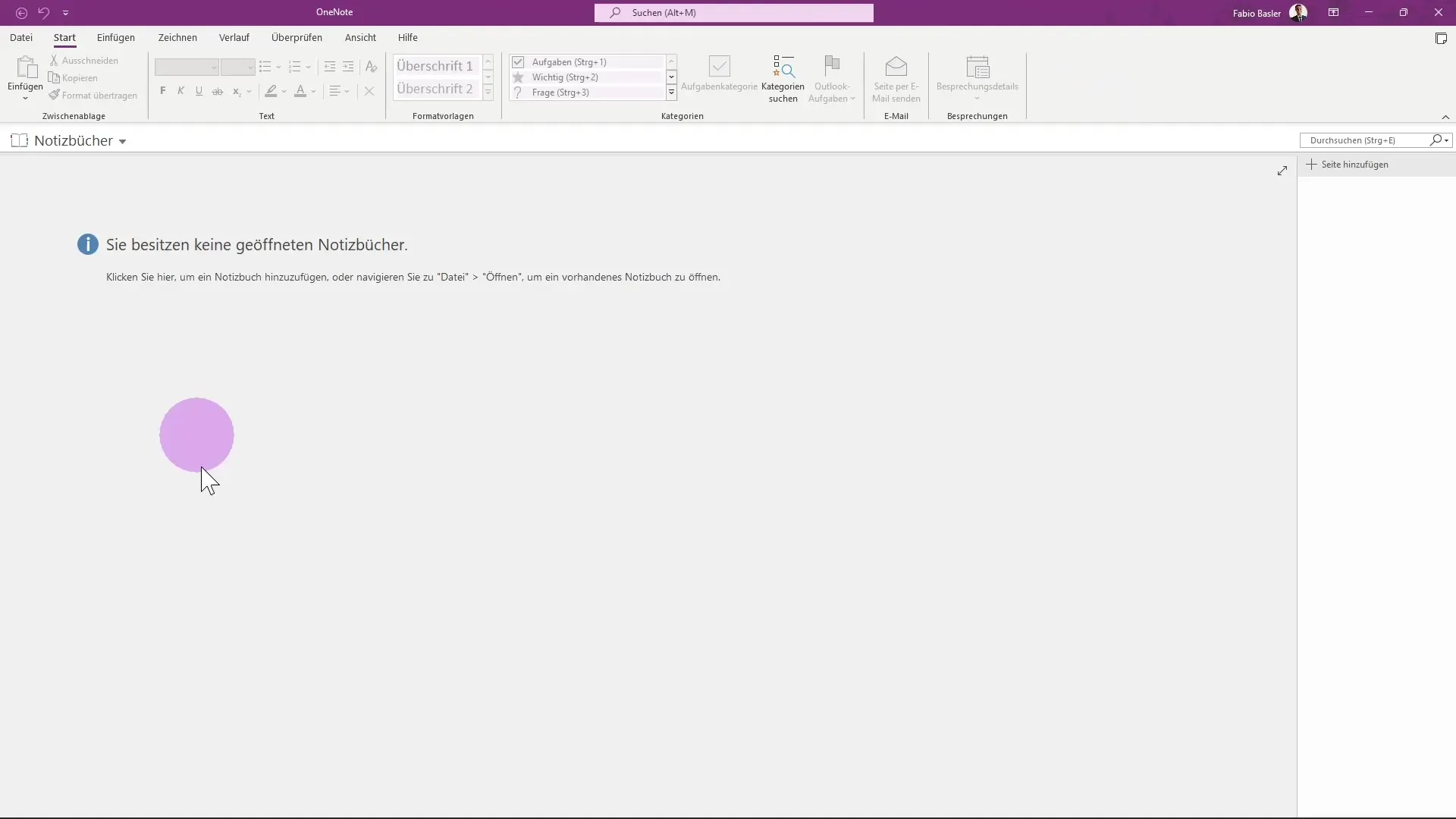The width and height of the screenshot is (1456, 819).
Task: Switch to the Ansicht tab
Action: tap(360, 37)
